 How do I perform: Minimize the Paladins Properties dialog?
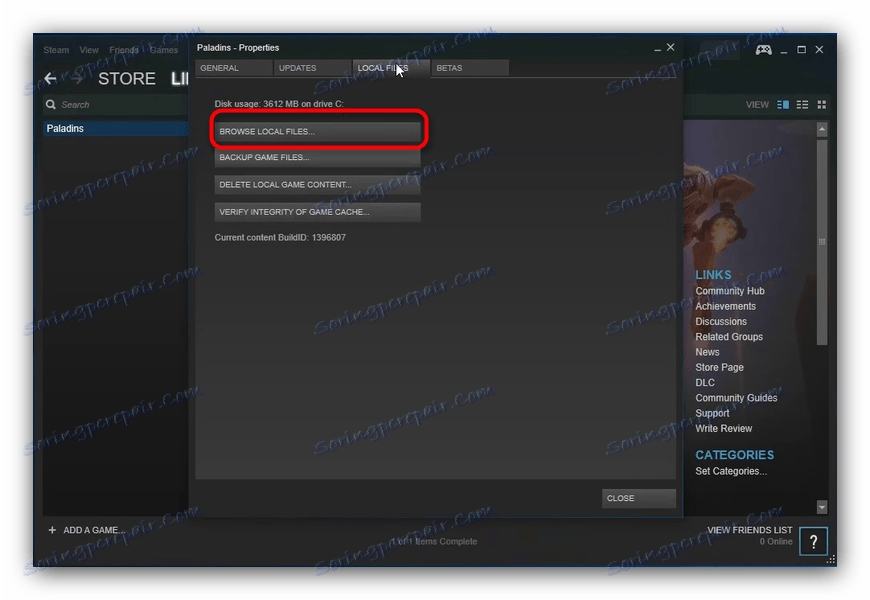pyautogui.click(x=657, y=48)
